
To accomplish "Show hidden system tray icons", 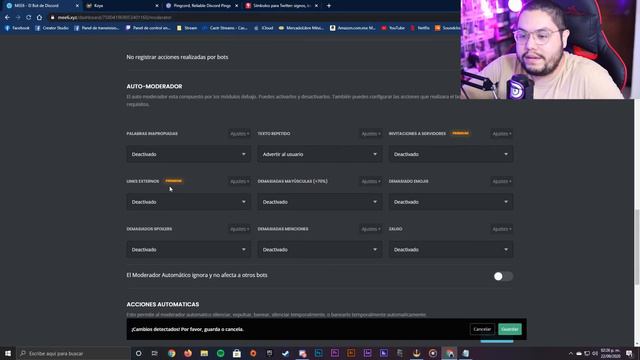I will click(571, 353).
